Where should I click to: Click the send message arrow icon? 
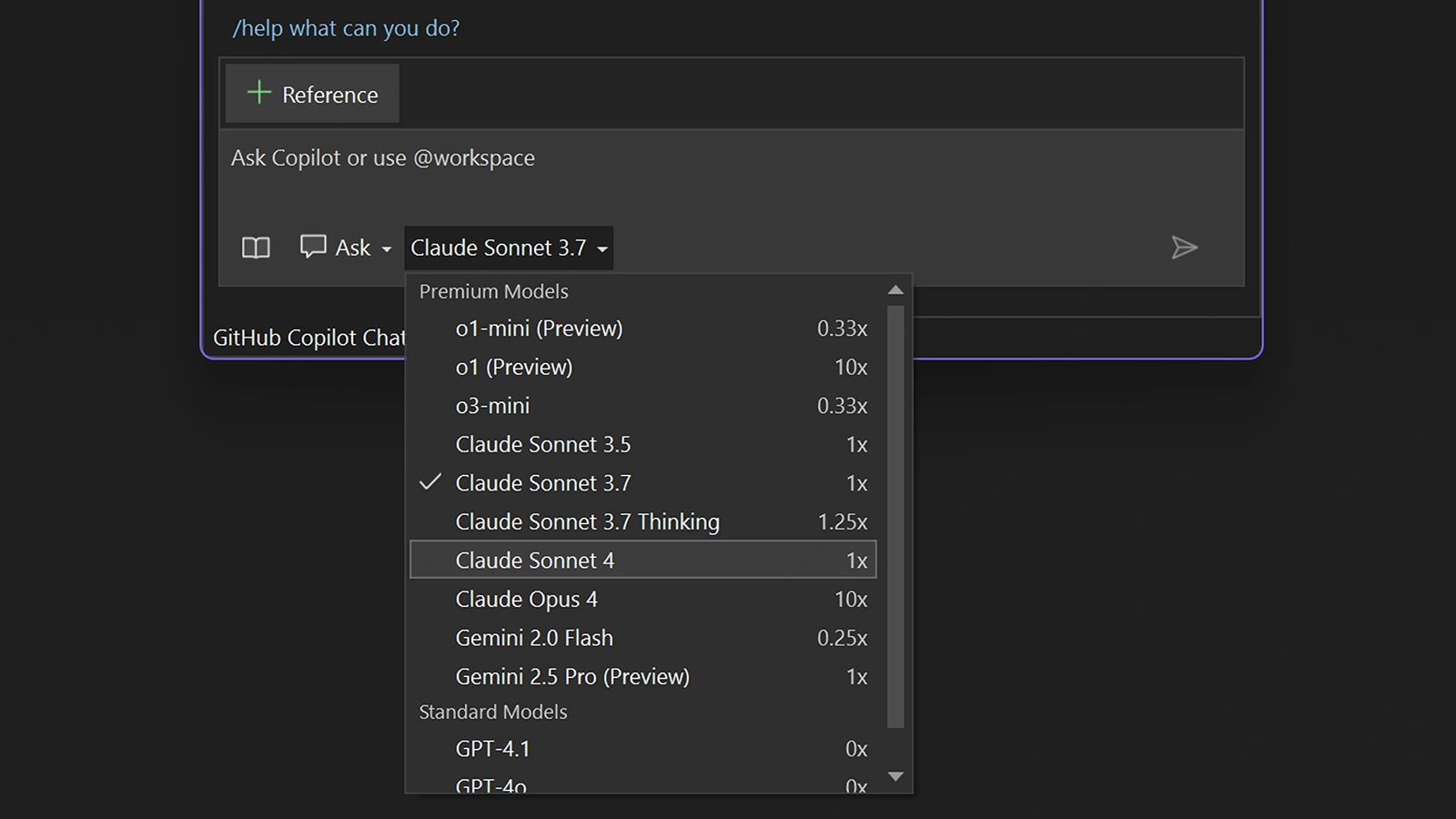coord(1184,248)
